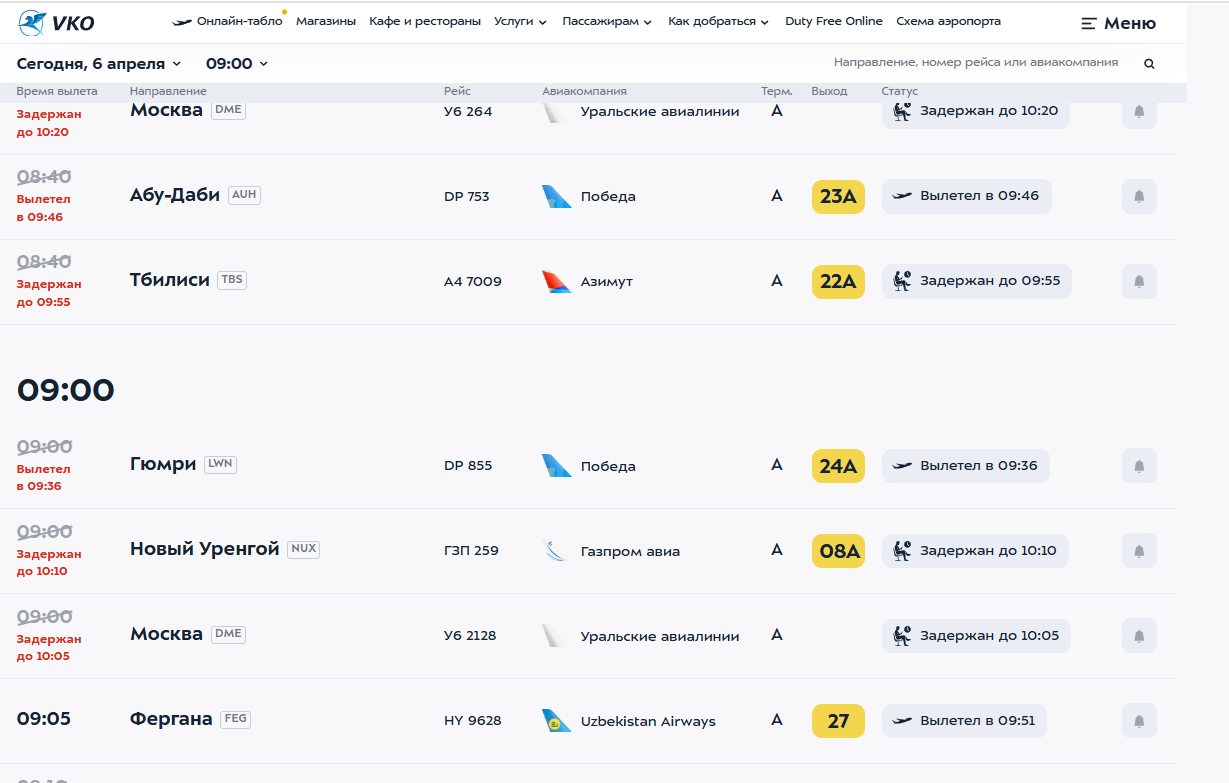
Task: Click the Схема аэропорта link
Action: pos(948,22)
